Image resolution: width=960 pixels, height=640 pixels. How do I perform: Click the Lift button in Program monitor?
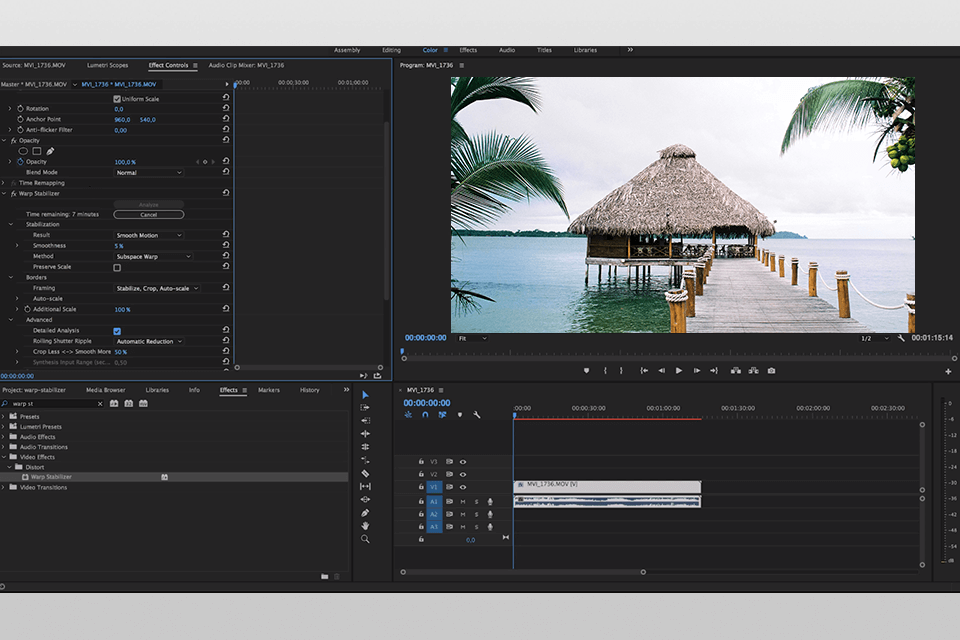[x=736, y=371]
